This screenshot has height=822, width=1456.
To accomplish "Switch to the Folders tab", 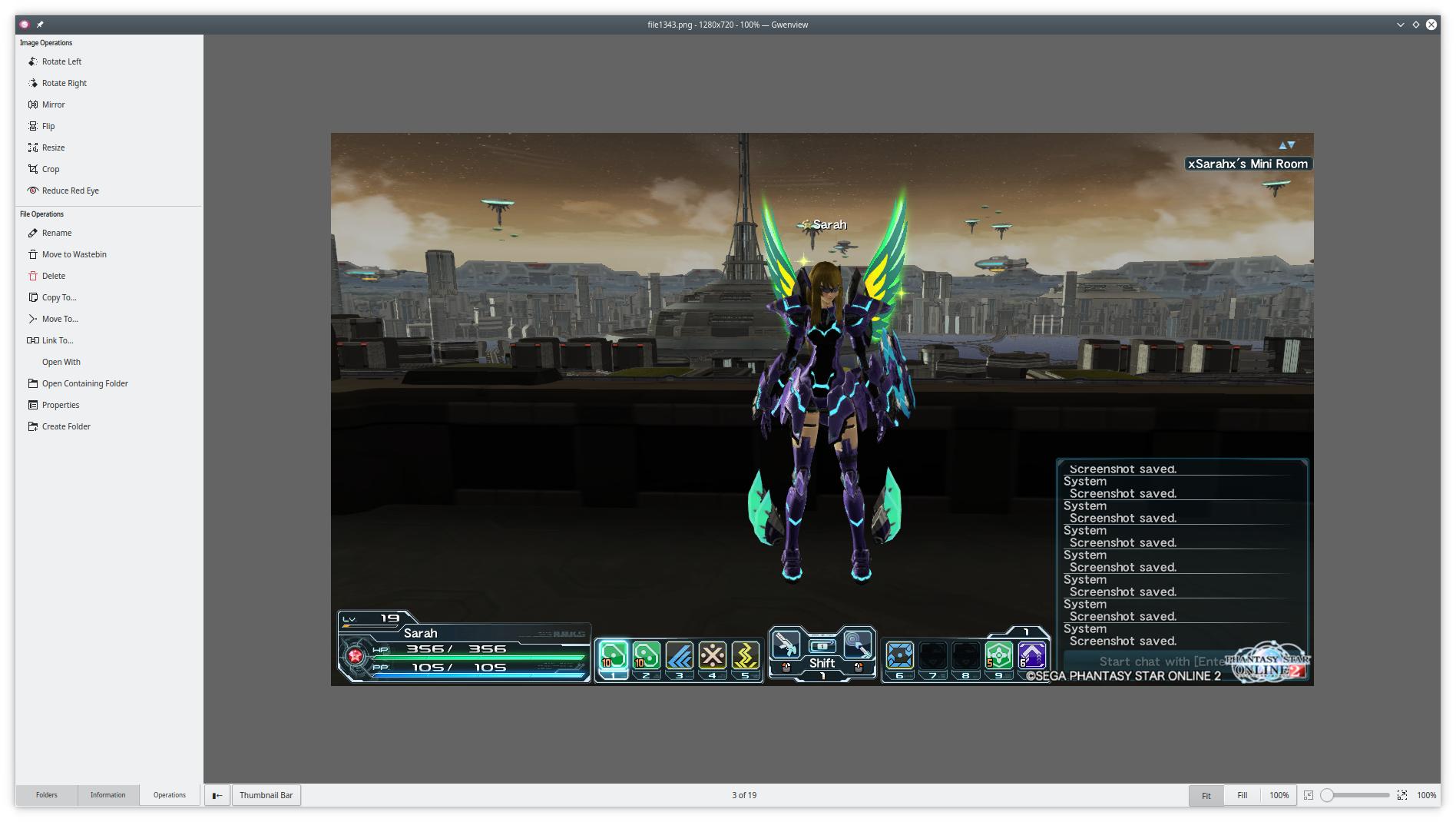I will (46, 795).
